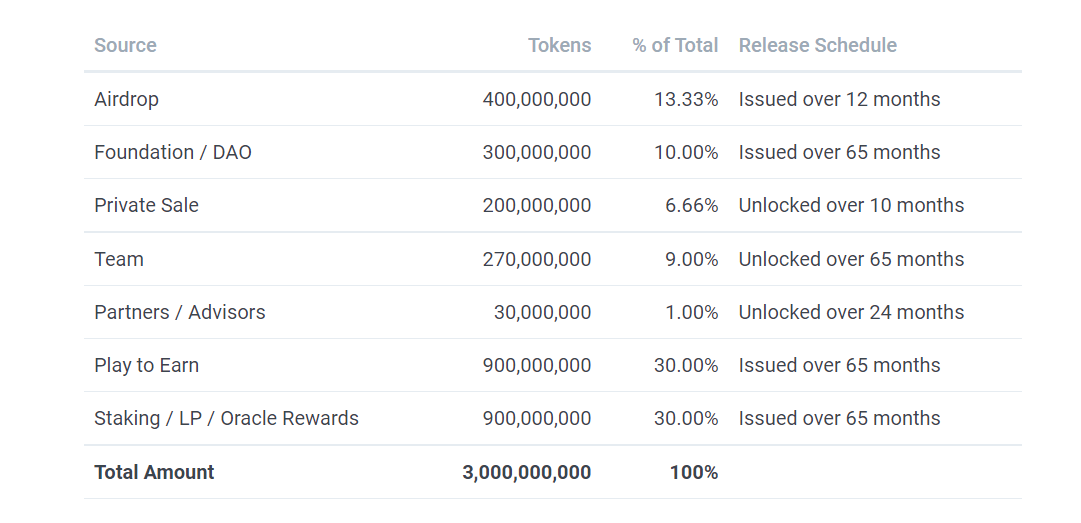Click the Source column header
Viewport: 1081px width, 523px height.
click(x=125, y=45)
